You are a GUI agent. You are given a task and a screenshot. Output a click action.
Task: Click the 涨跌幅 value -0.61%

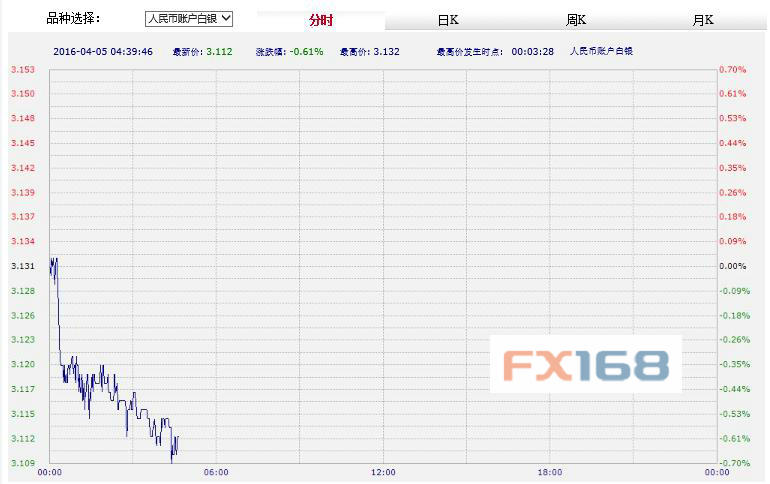[x=307, y=51]
